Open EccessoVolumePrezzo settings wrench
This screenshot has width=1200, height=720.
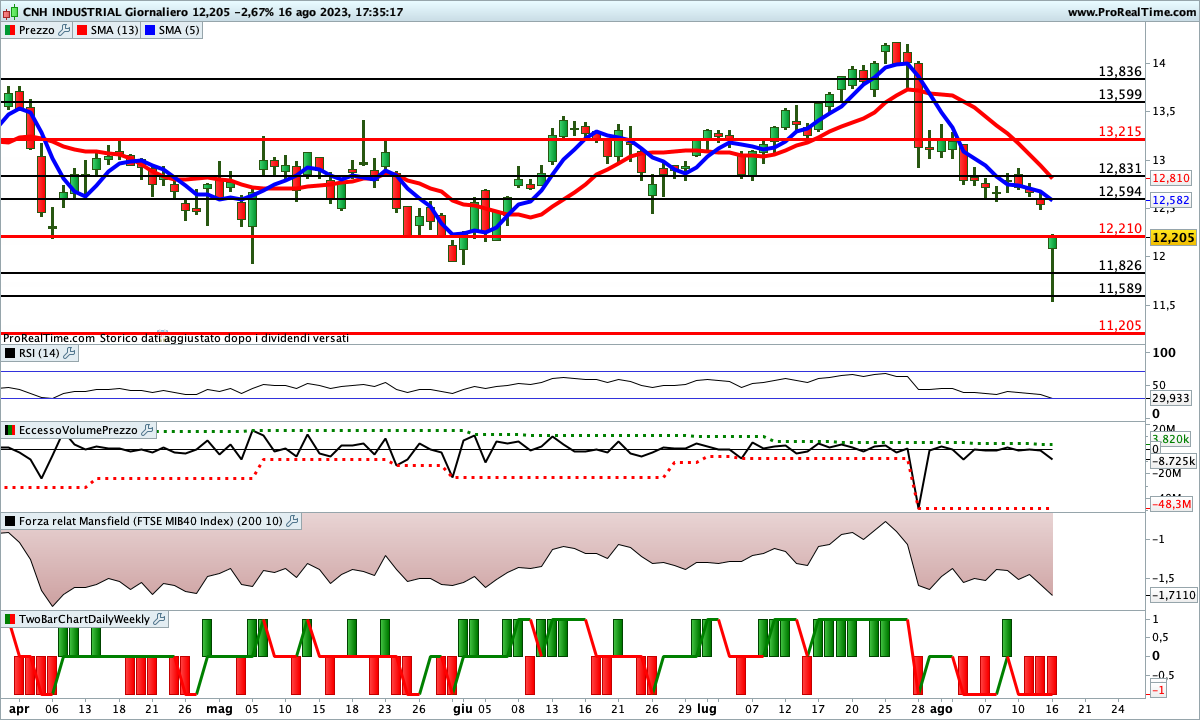(x=148, y=430)
